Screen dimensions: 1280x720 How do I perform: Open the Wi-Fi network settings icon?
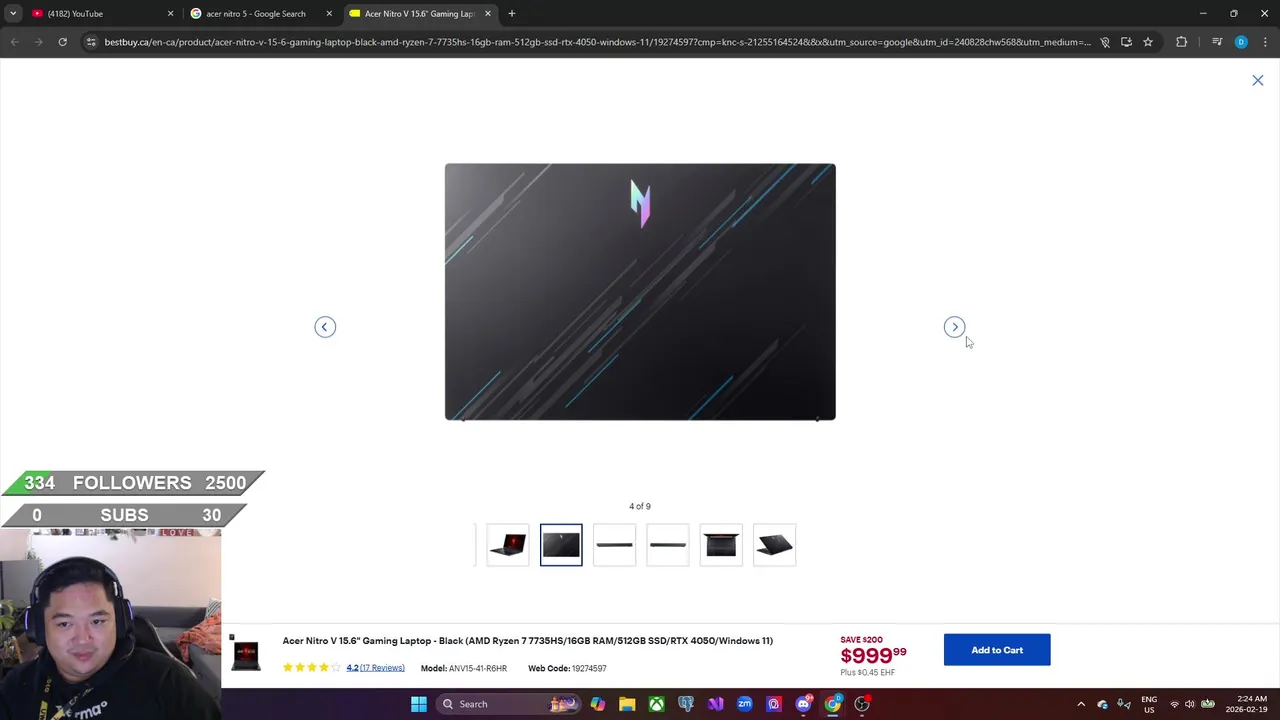[x=1175, y=704]
